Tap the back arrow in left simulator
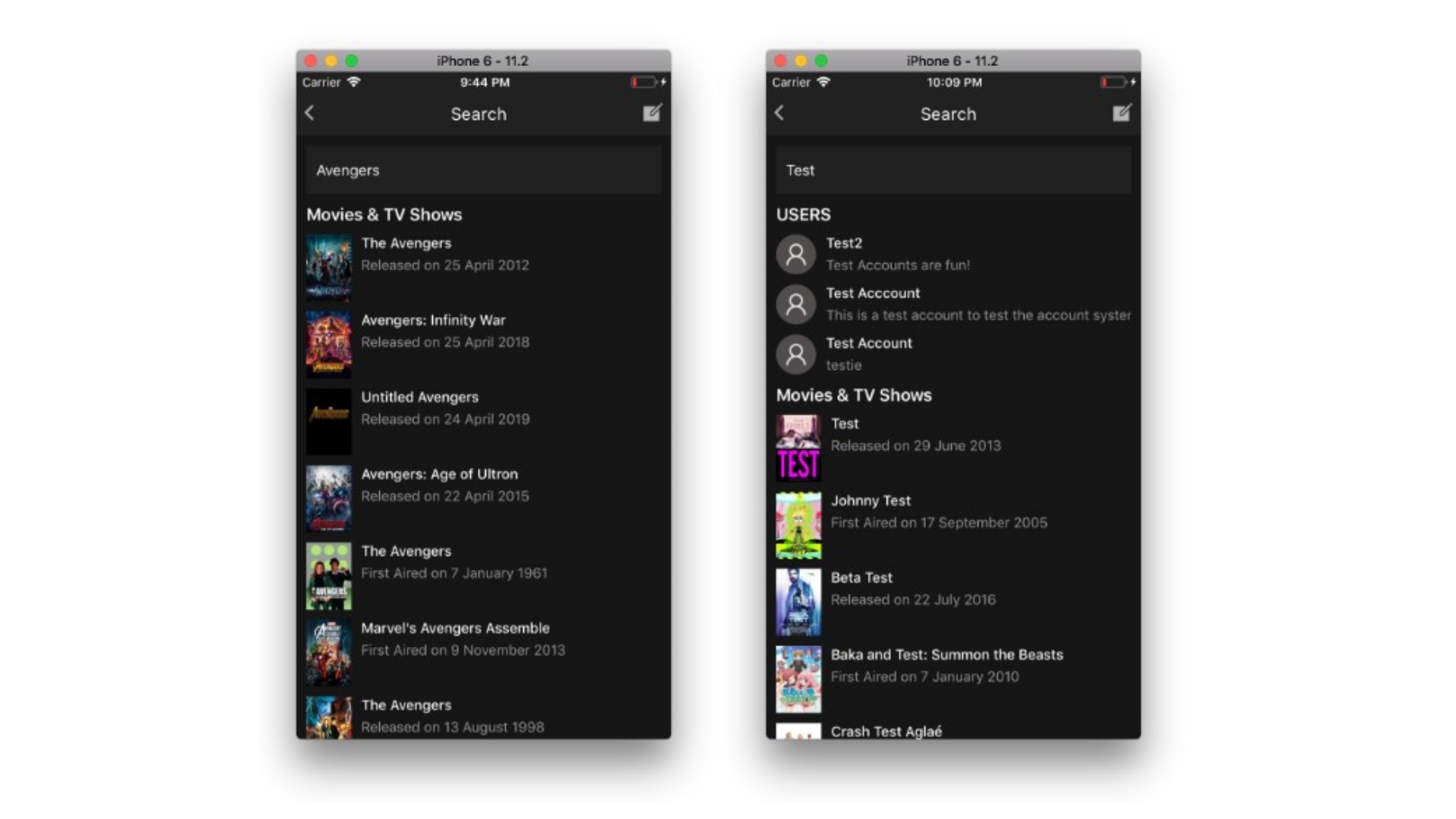Viewport: 1456px width, 819px height. pyautogui.click(x=309, y=113)
